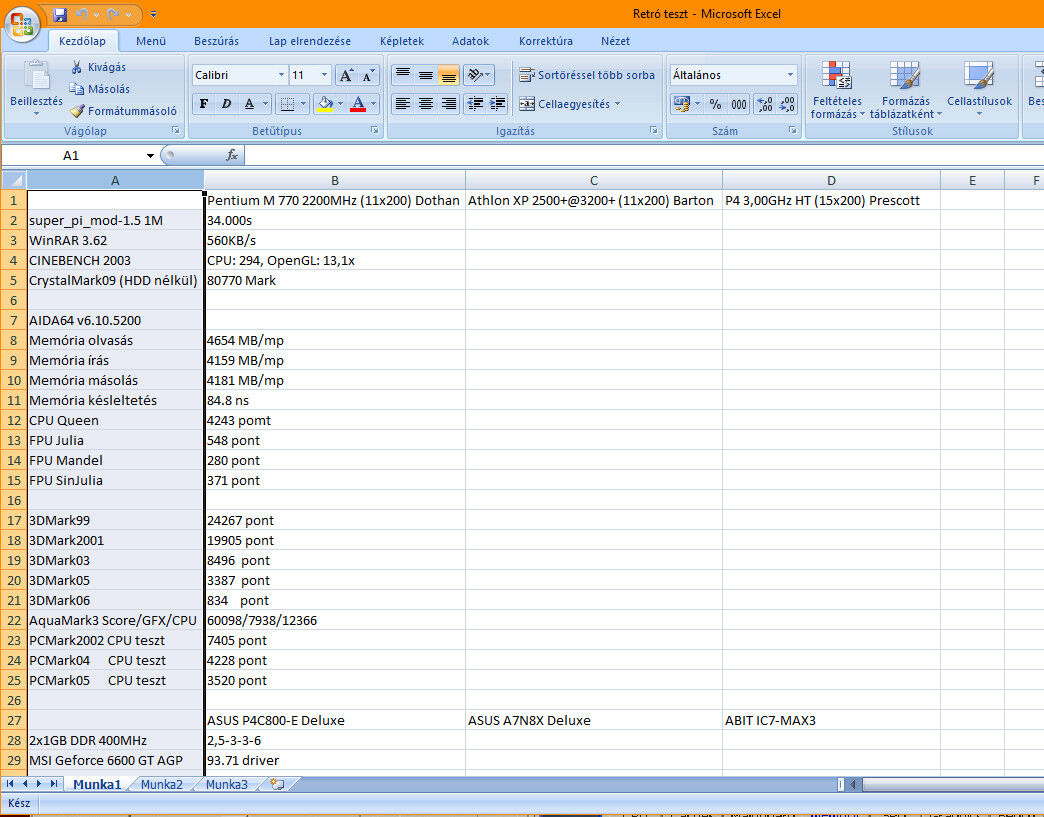Set middle vertical alignment
1044x817 pixels.
(425, 75)
